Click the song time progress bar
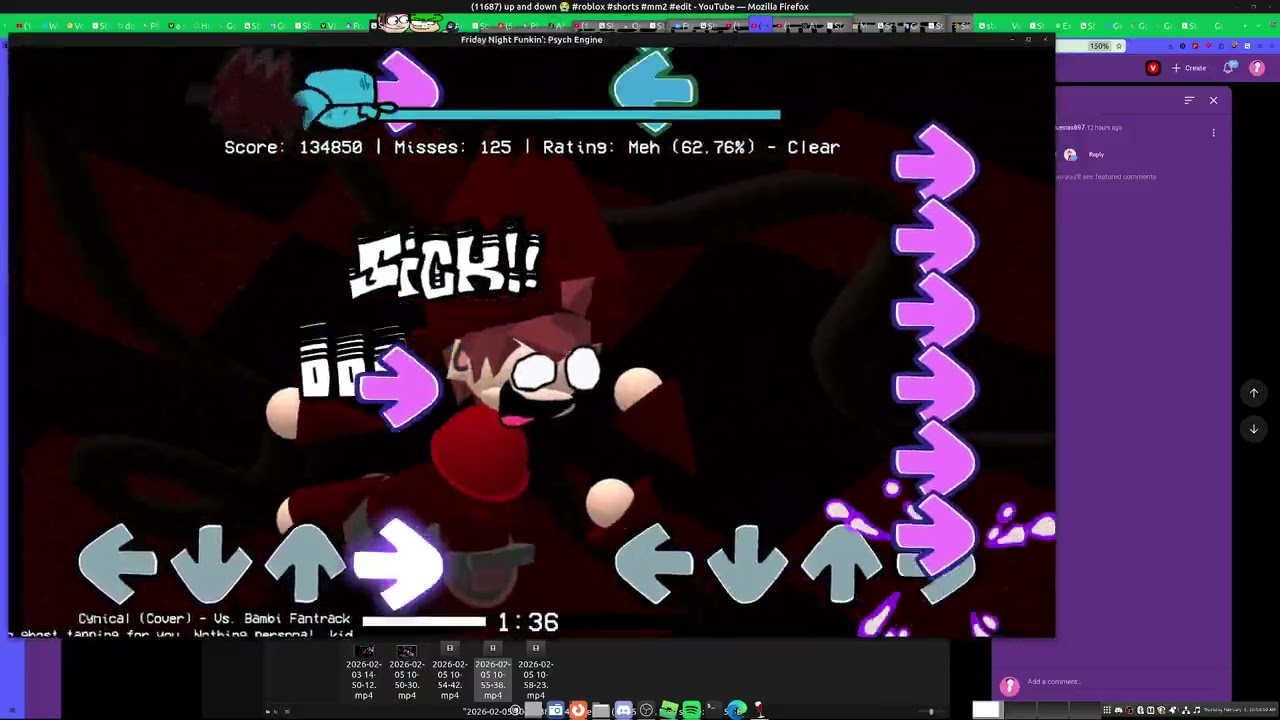Viewport: 1280px width, 720px height. point(424,622)
